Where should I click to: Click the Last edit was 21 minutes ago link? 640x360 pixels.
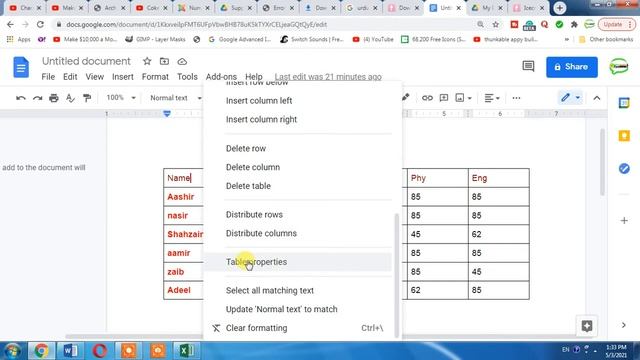[x=328, y=77]
